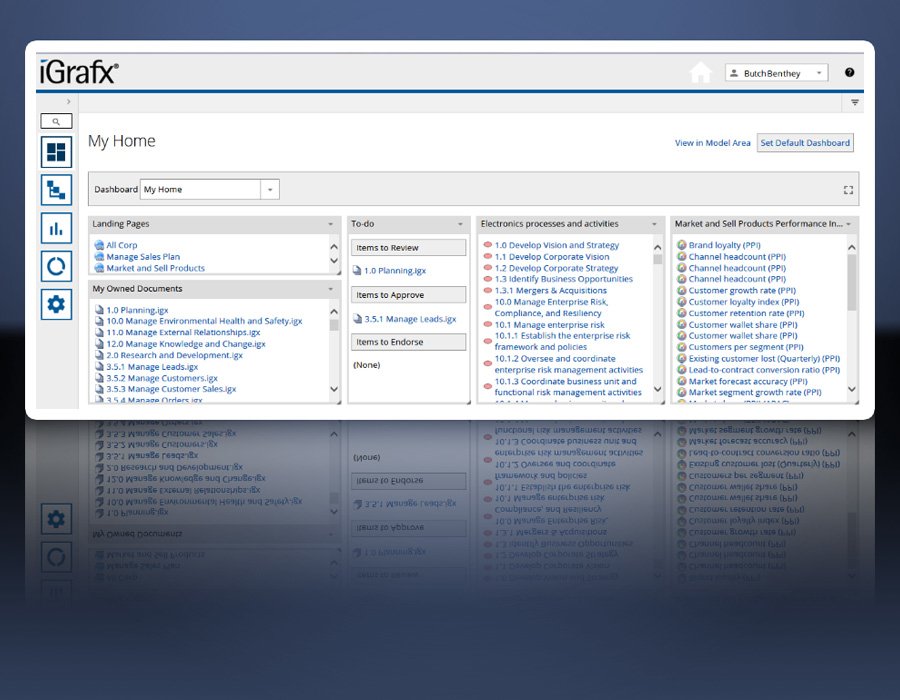This screenshot has height=700, width=900.
Task: Open 3.5.1 Manage Leads.igx in My Owned Documents
Action: 152,367
